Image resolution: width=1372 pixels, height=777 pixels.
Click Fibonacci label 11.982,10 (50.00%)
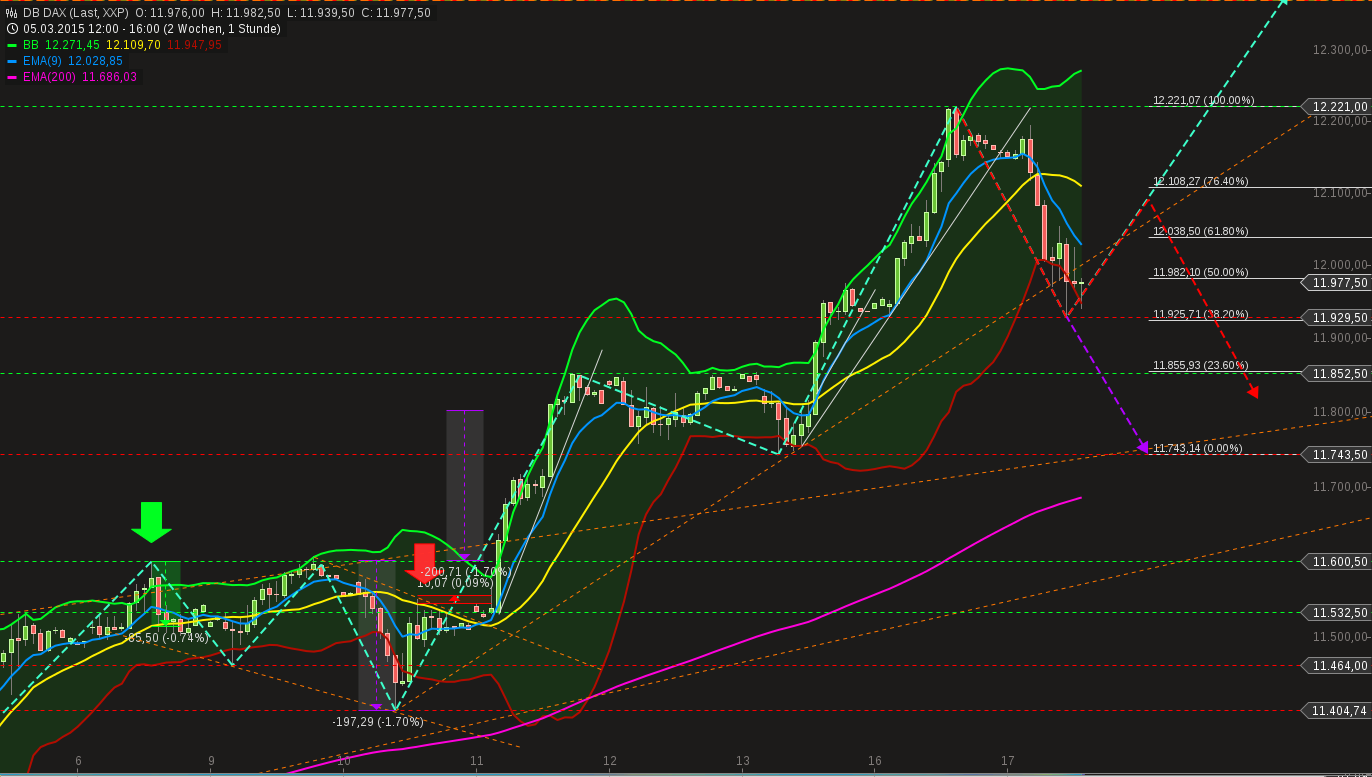point(1200,272)
